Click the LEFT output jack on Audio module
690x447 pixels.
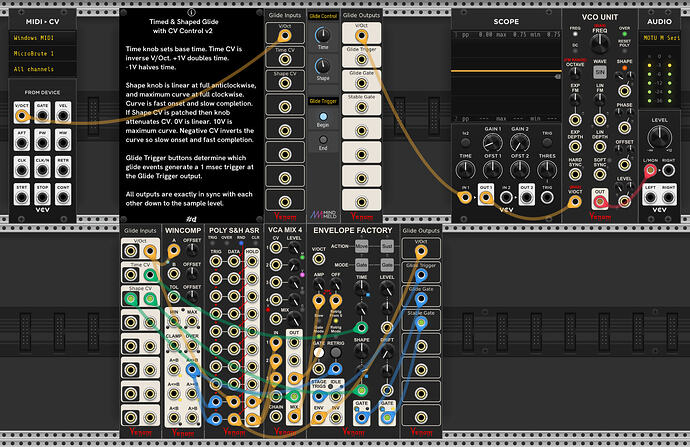(650, 198)
